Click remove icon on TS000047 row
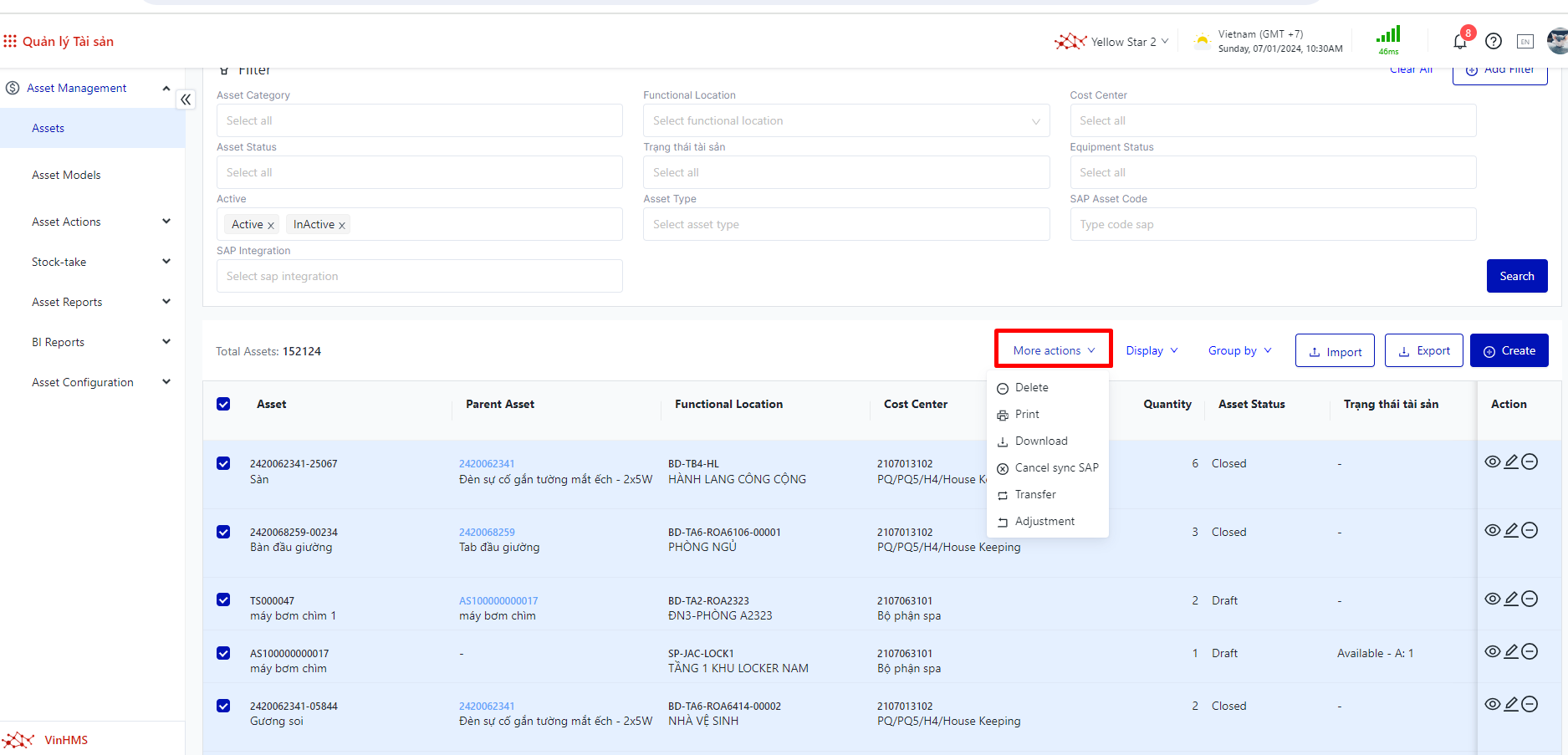The width and height of the screenshot is (1568, 755). coord(1530,599)
